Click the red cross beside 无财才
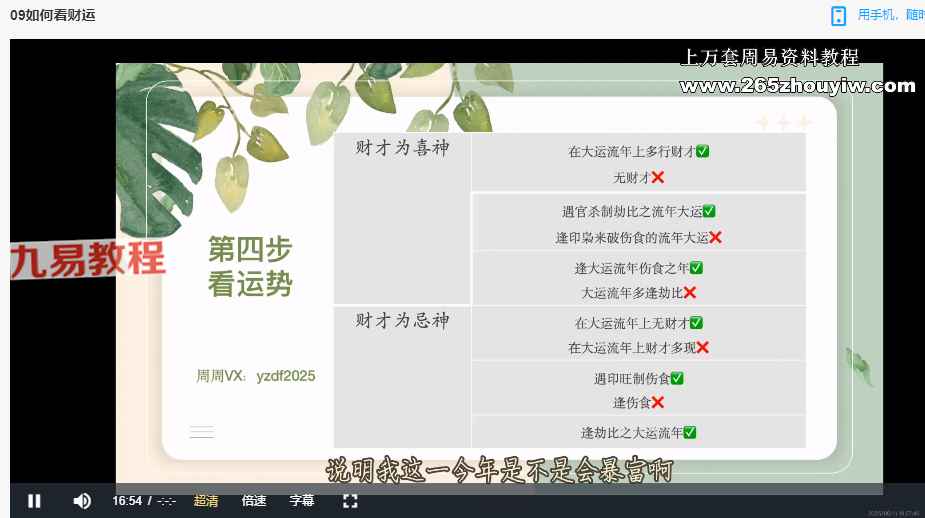 coord(658,178)
